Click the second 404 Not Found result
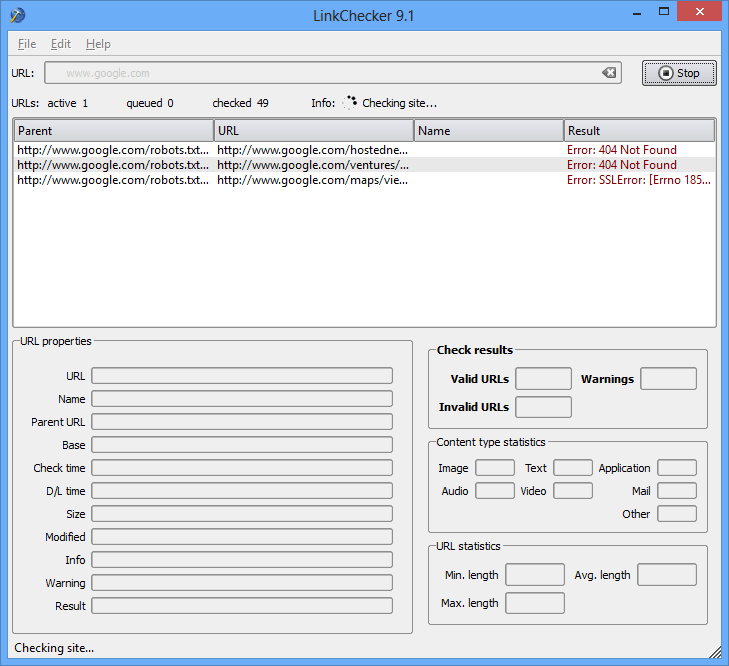729x666 pixels. click(622, 165)
